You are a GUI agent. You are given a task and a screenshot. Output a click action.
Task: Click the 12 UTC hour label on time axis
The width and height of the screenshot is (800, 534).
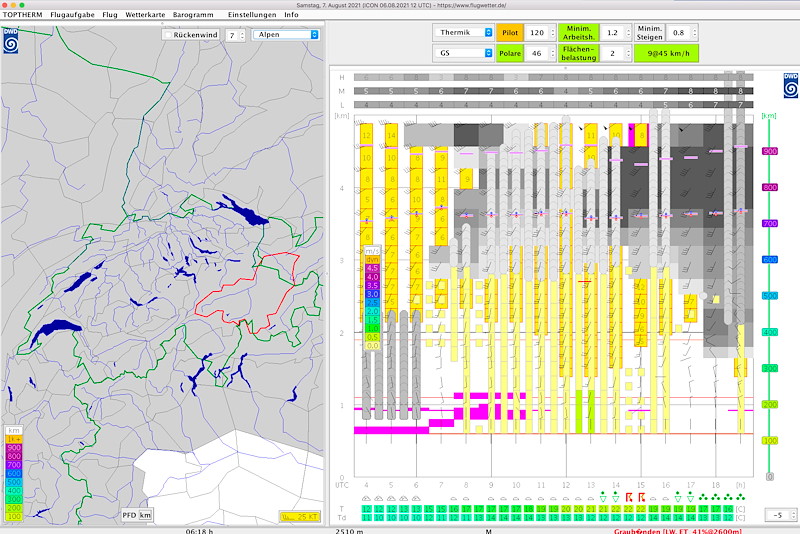click(x=566, y=485)
